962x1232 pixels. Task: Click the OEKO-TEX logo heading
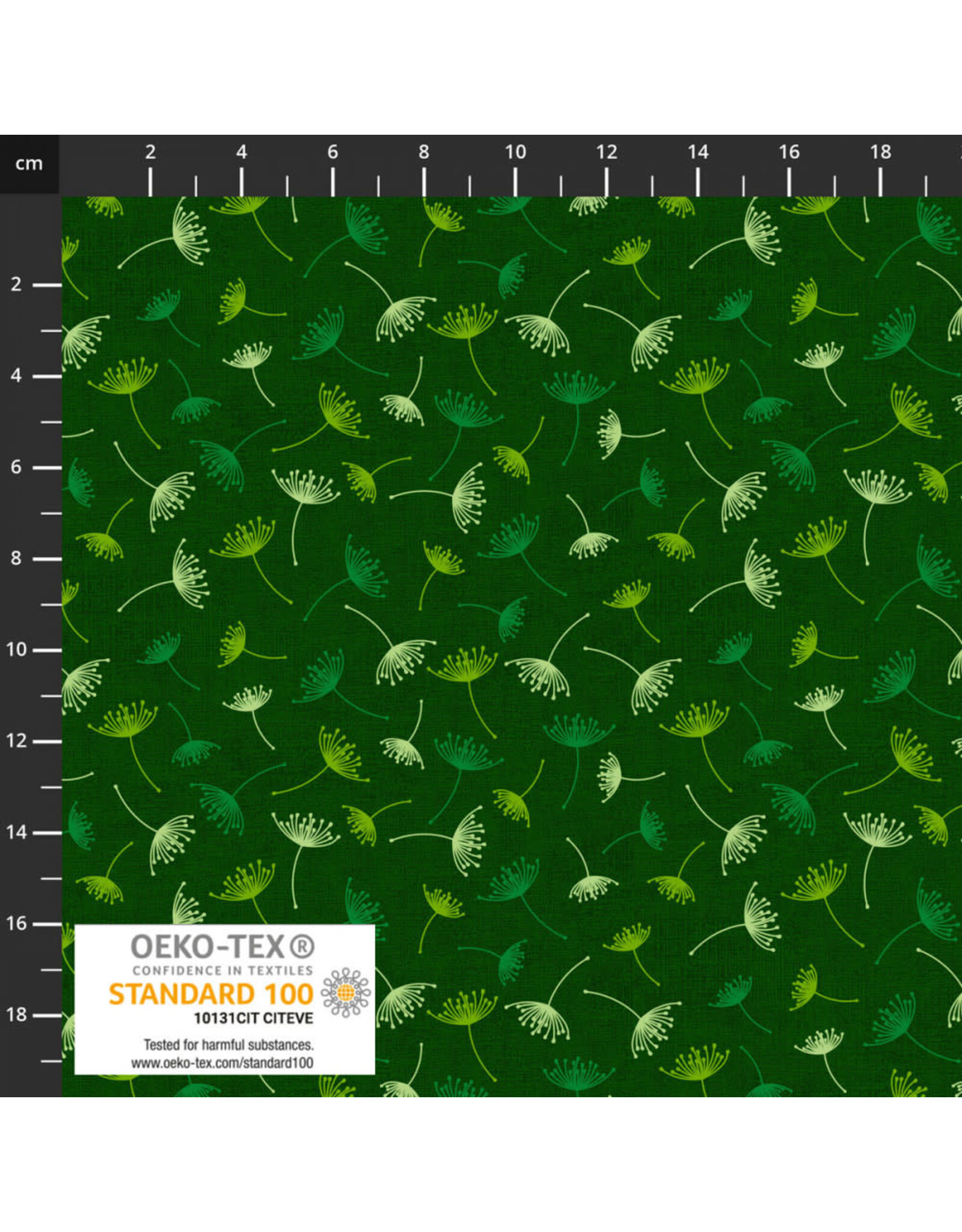click(x=208, y=947)
